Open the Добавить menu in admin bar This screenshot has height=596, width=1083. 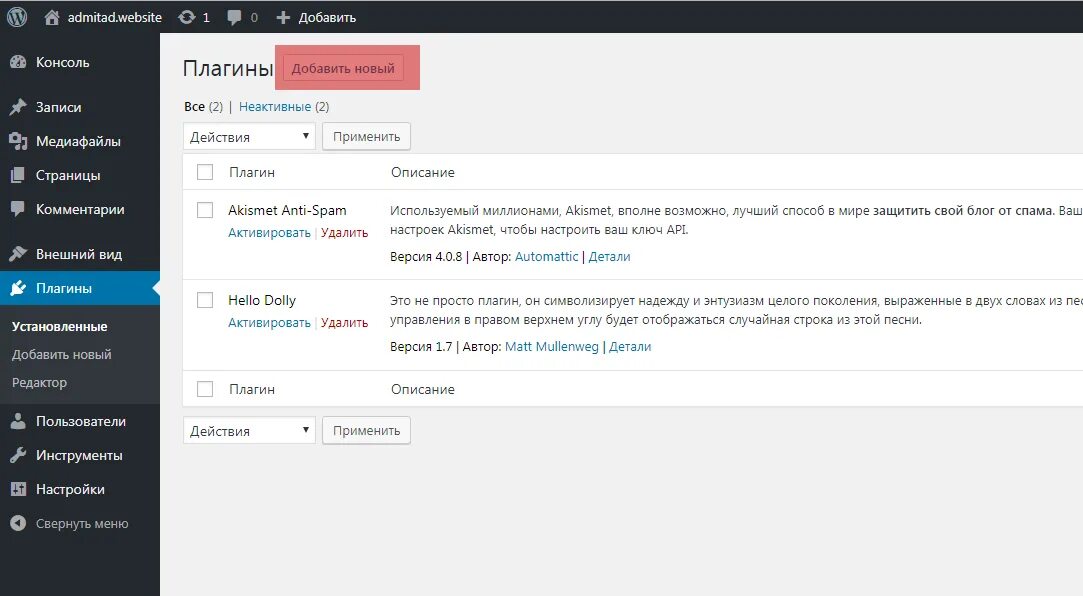[316, 17]
